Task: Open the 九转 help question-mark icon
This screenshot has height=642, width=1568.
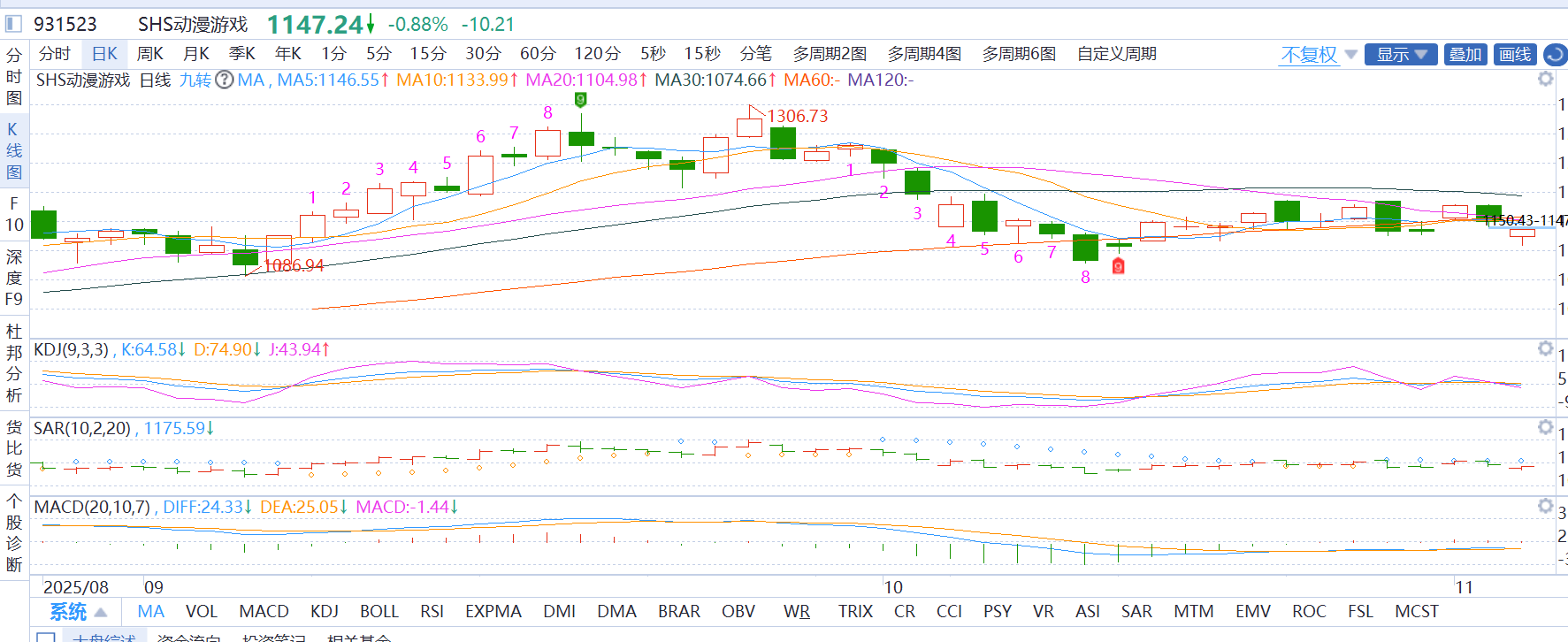Action: (x=225, y=80)
